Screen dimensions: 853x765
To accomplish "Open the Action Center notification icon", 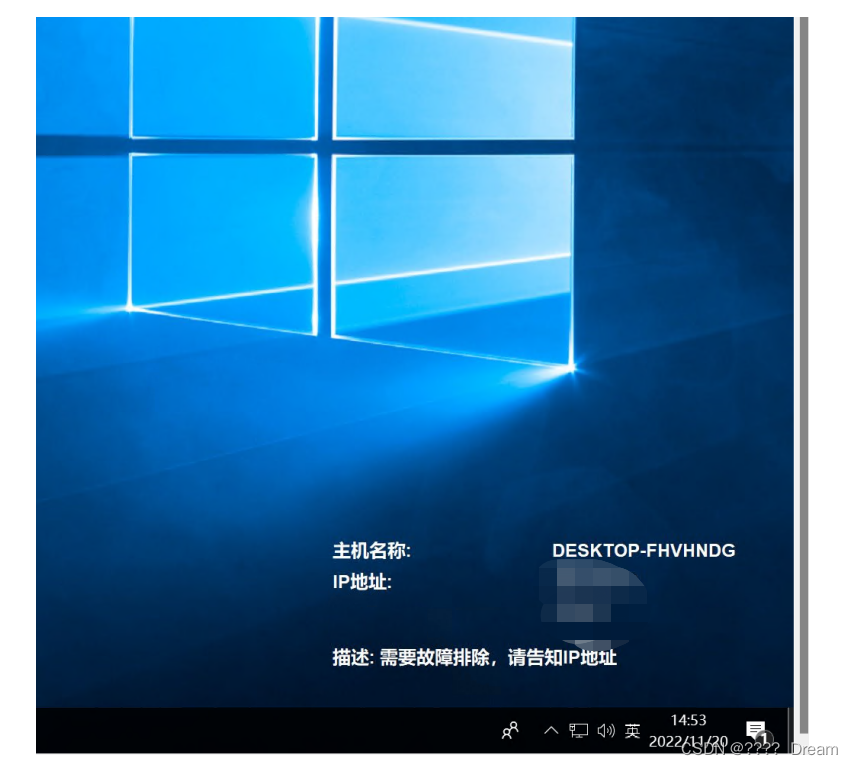I will 756,730.
